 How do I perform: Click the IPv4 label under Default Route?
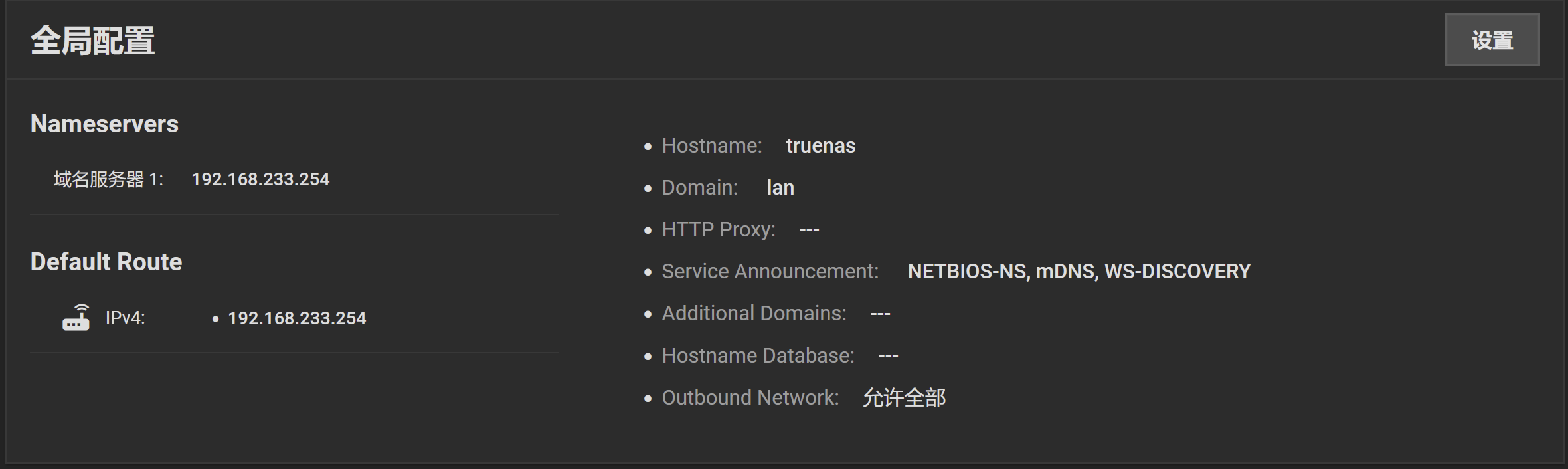[126, 318]
